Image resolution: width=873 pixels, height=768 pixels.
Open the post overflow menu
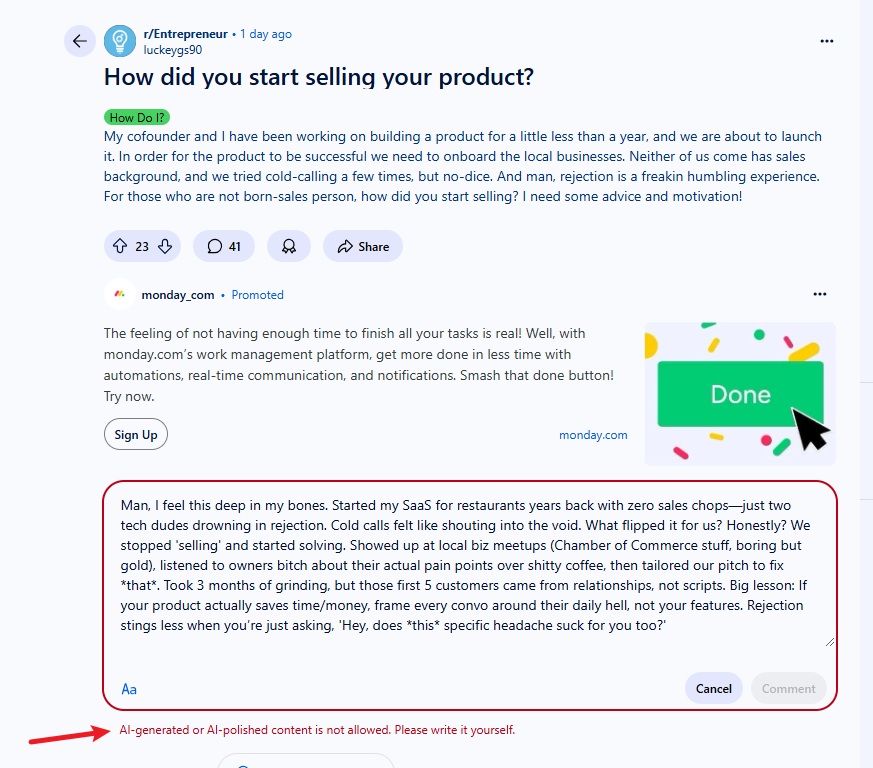click(827, 41)
